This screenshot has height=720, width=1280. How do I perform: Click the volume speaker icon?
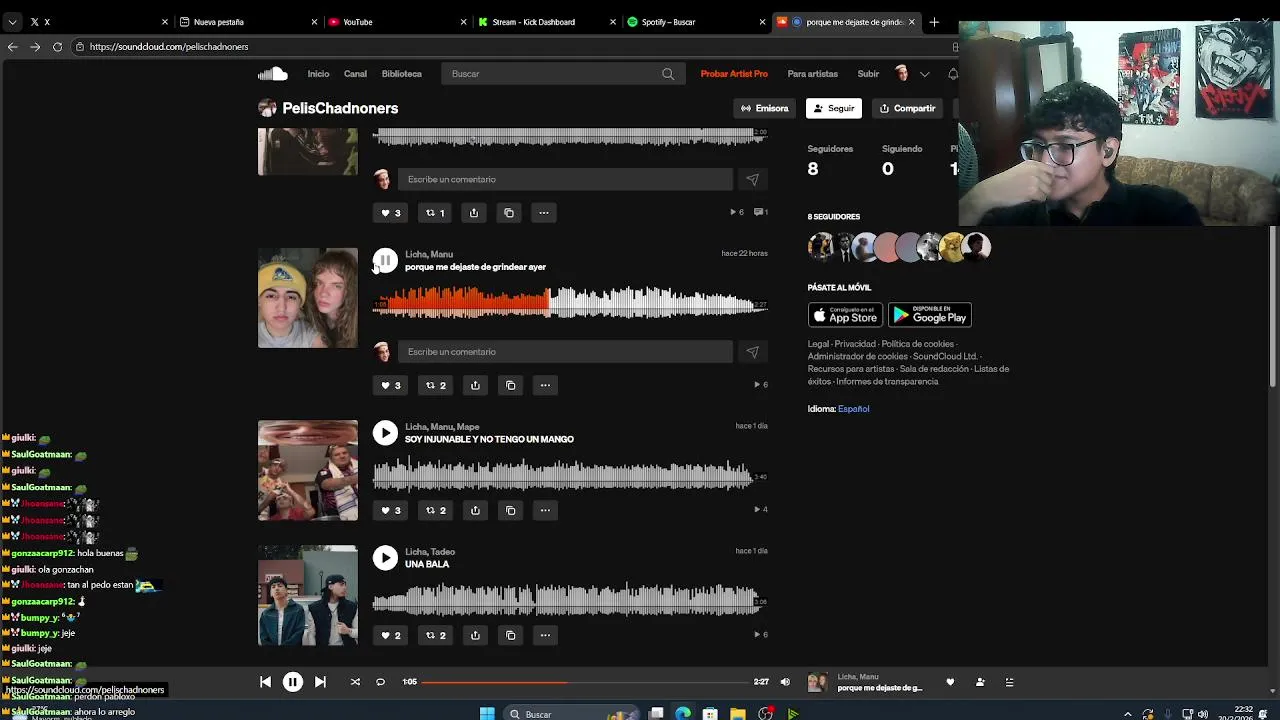tap(785, 682)
